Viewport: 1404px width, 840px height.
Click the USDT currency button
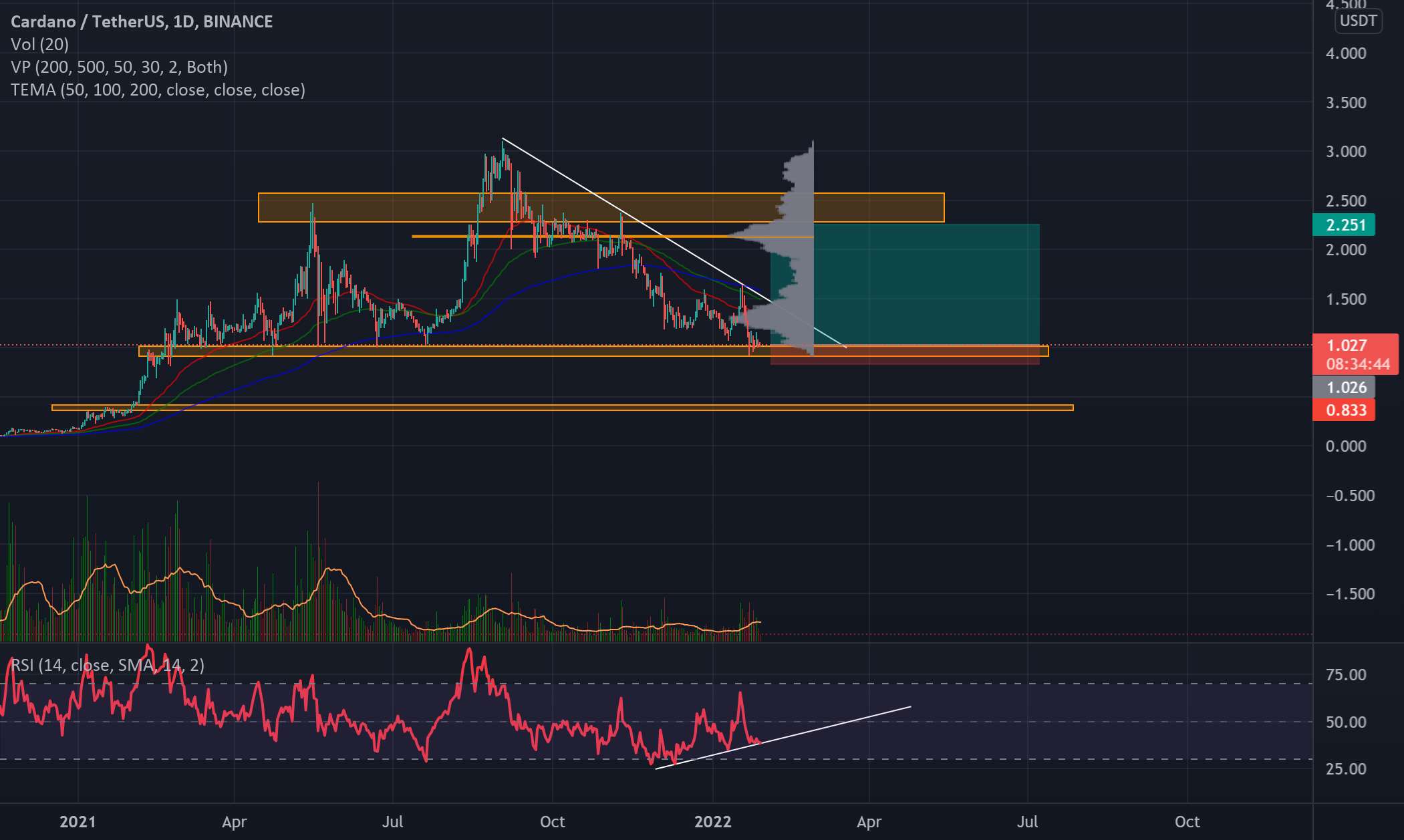click(1359, 21)
